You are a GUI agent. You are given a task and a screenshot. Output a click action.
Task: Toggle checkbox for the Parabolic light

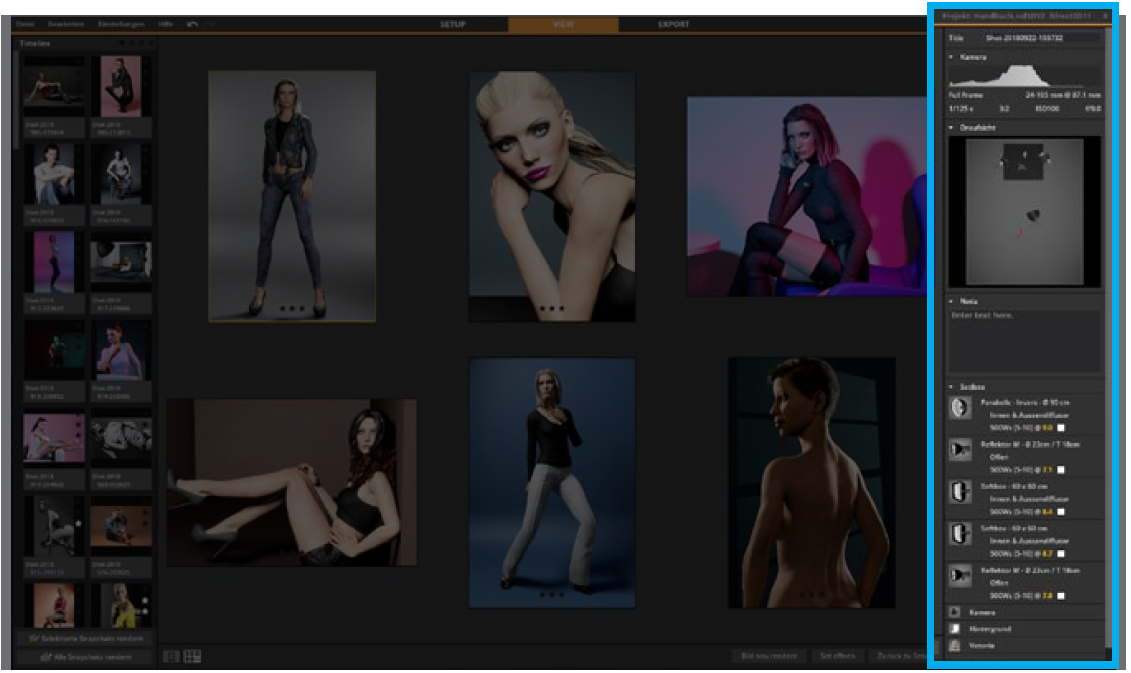pyautogui.click(x=1061, y=427)
